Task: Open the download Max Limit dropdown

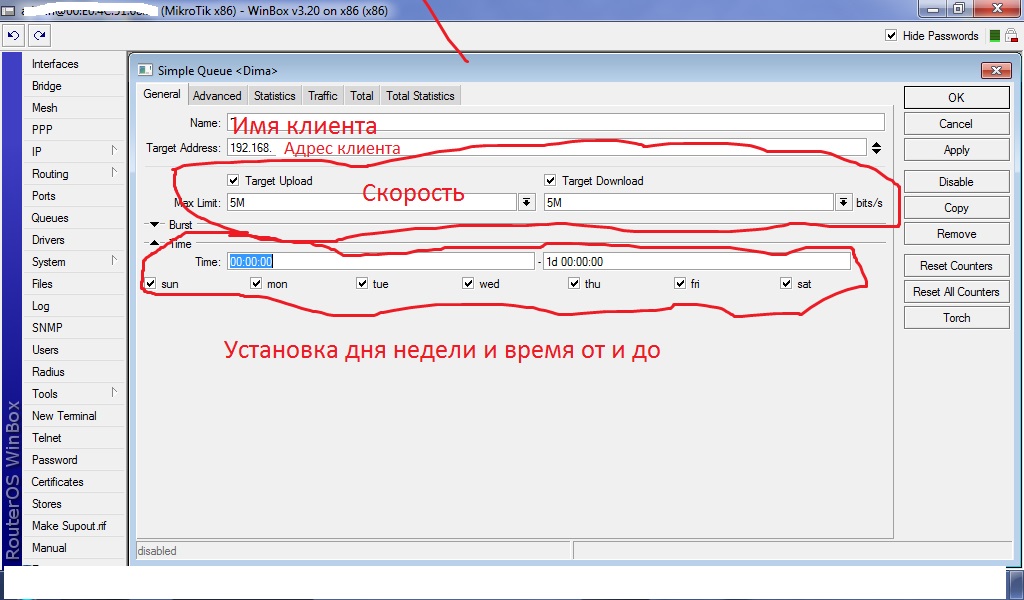Action: click(x=844, y=202)
